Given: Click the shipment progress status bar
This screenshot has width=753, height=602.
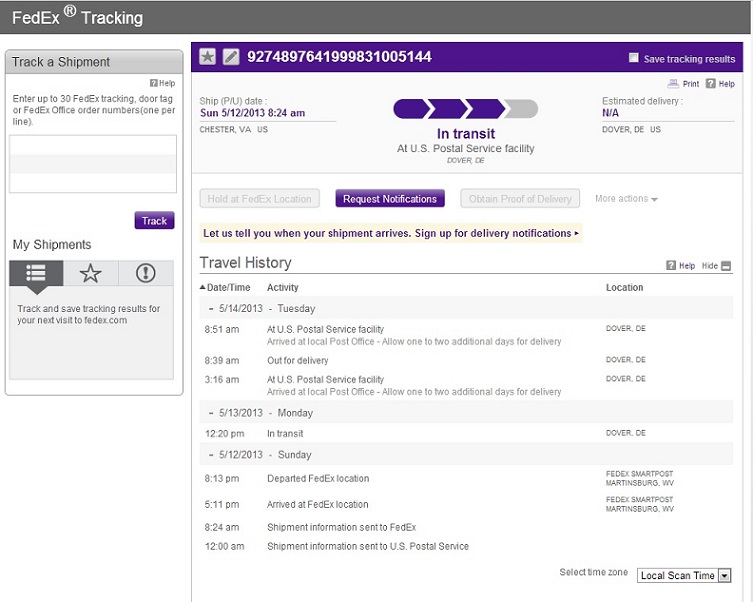Looking at the screenshot, I should [465, 109].
